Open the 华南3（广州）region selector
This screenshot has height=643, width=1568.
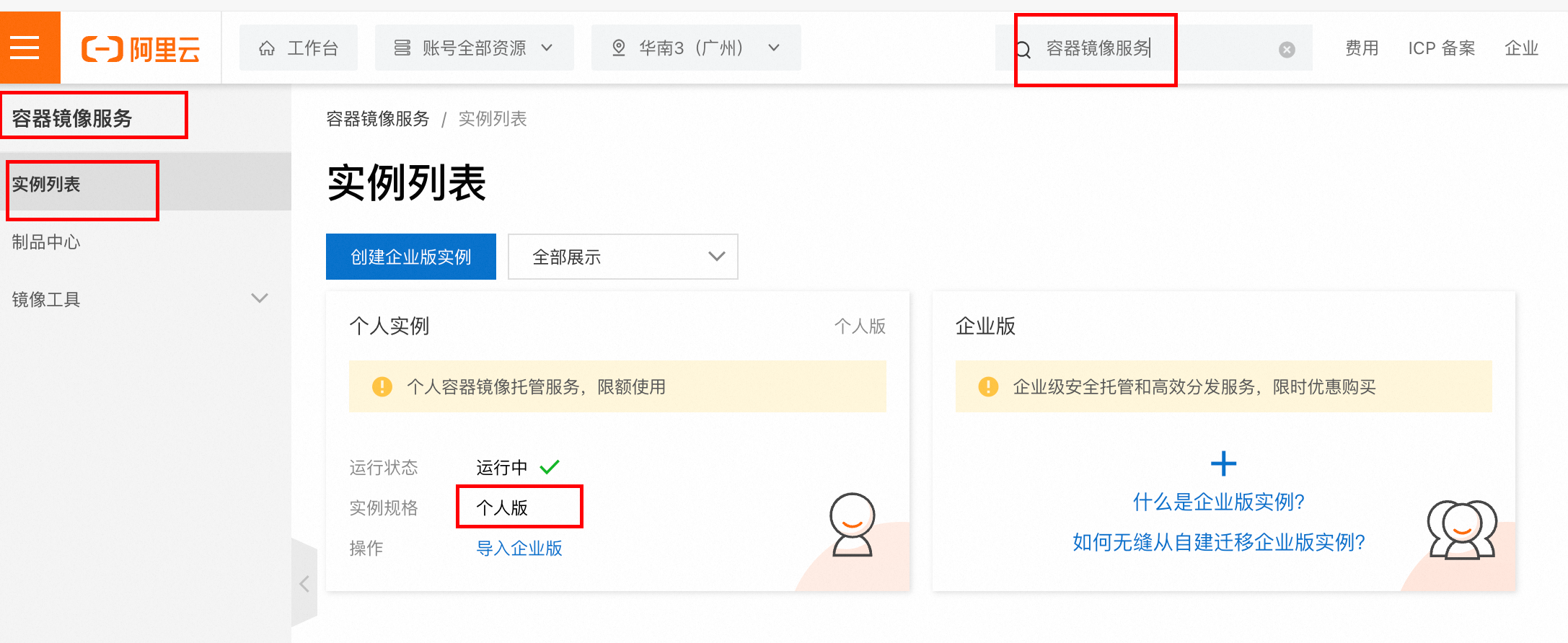point(696,48)
